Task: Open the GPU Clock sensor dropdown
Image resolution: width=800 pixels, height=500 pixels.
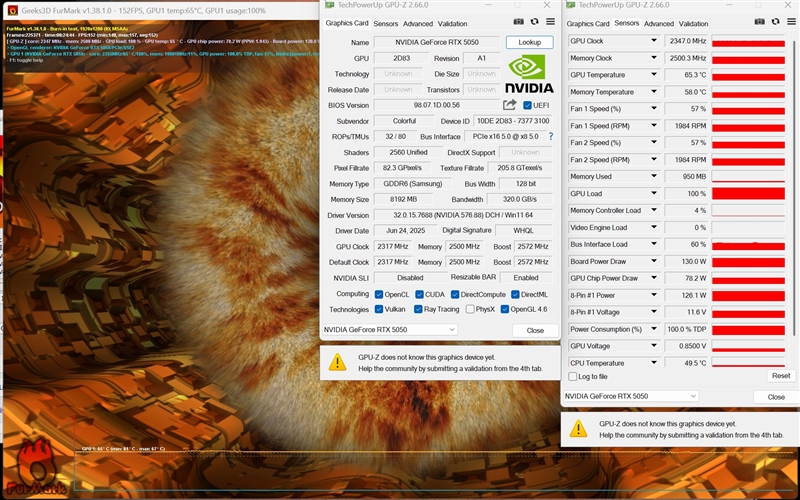Action: click(654, 41)
